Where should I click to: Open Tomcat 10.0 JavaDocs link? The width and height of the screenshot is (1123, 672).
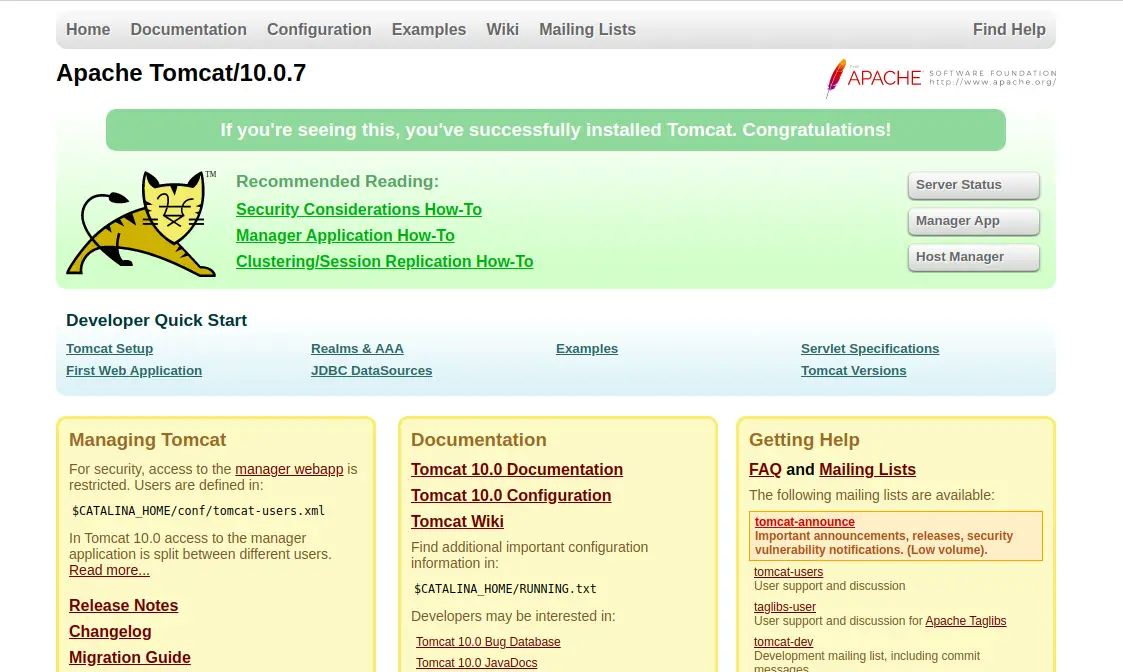click(x=477, y=663)
